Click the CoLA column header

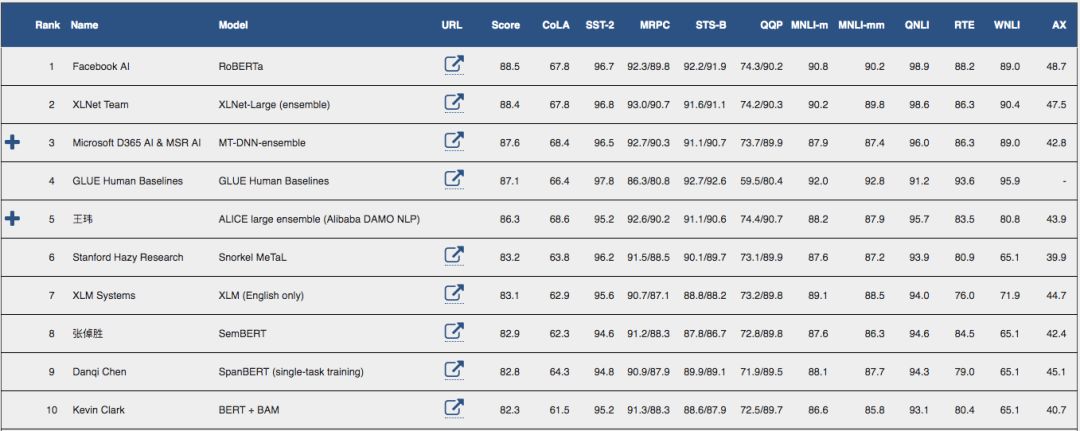coord(556,24)
